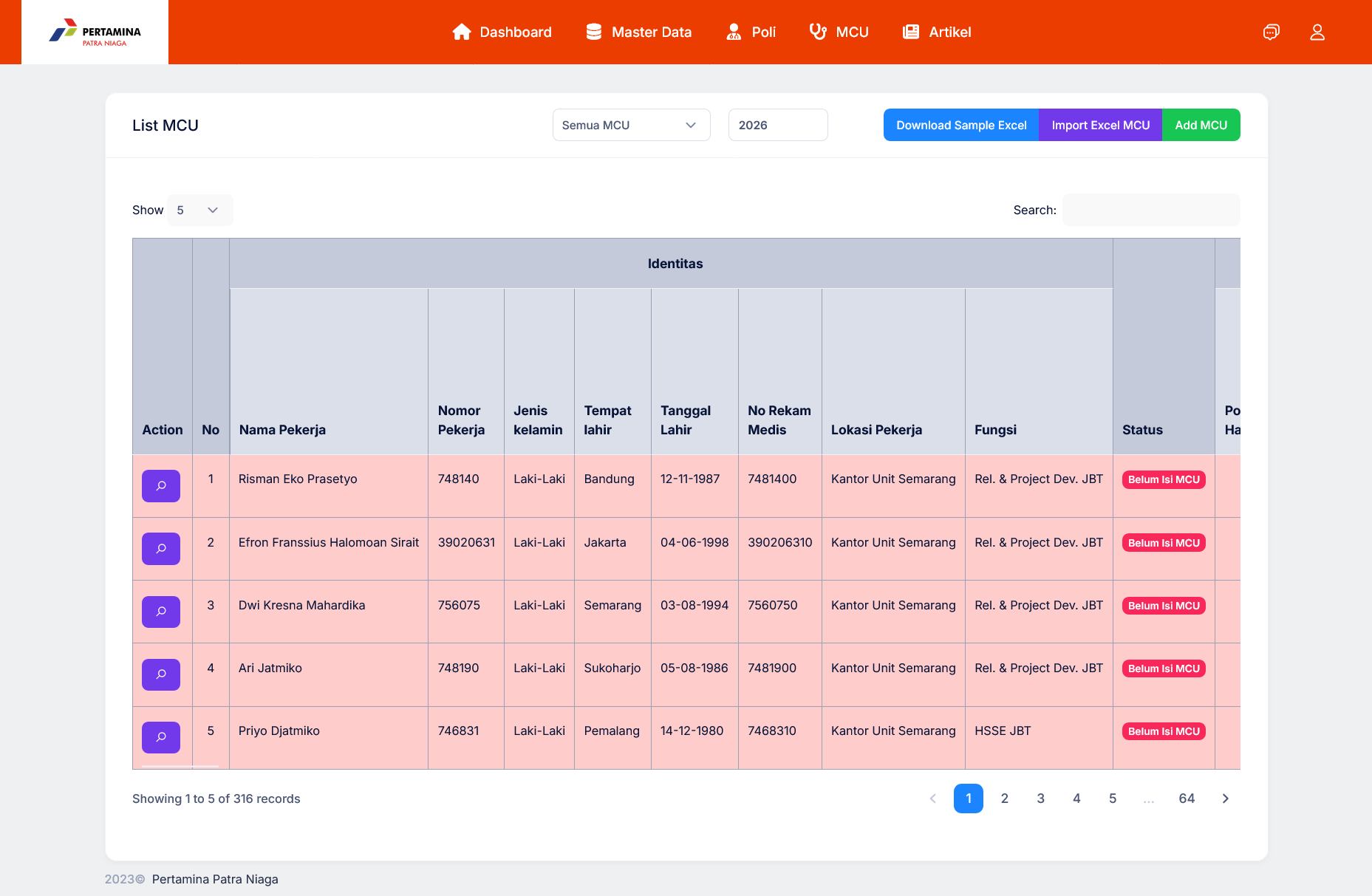This screenshot has width=1372, height=896.
Task: View details for Dwi Kresna Mahardika
Action: point(161,612)
